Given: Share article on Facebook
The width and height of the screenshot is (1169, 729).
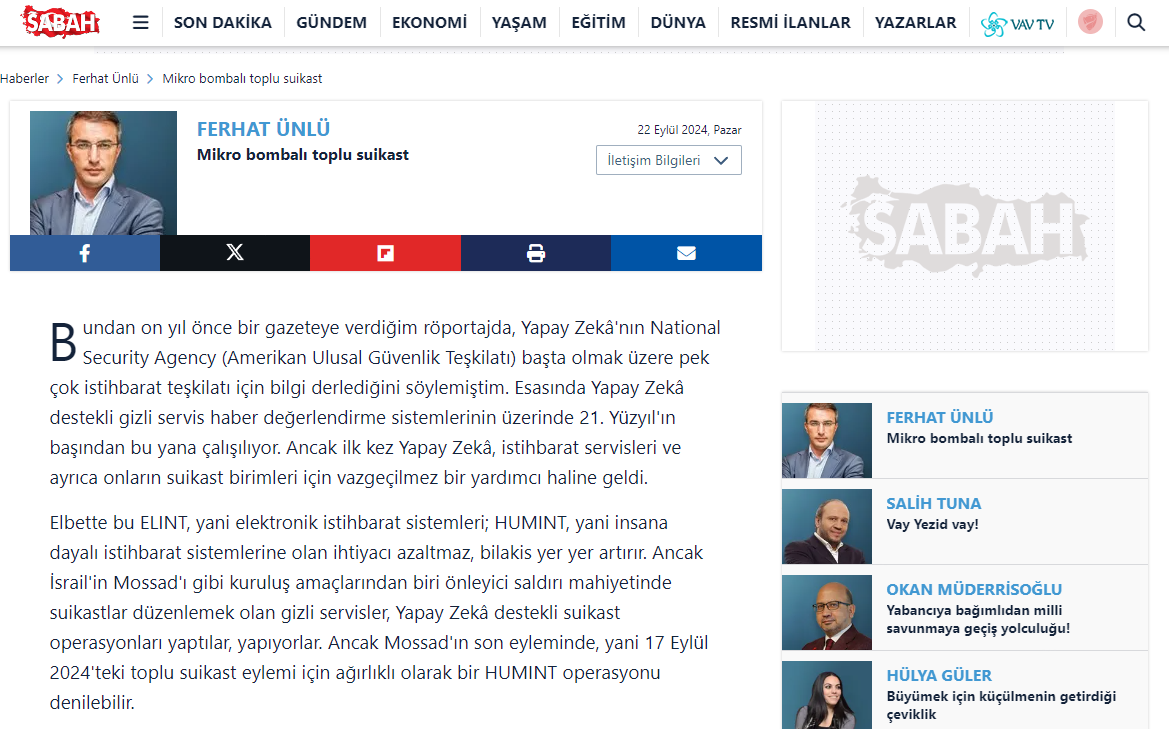Looking at the screenshot, I should [85, 253].
